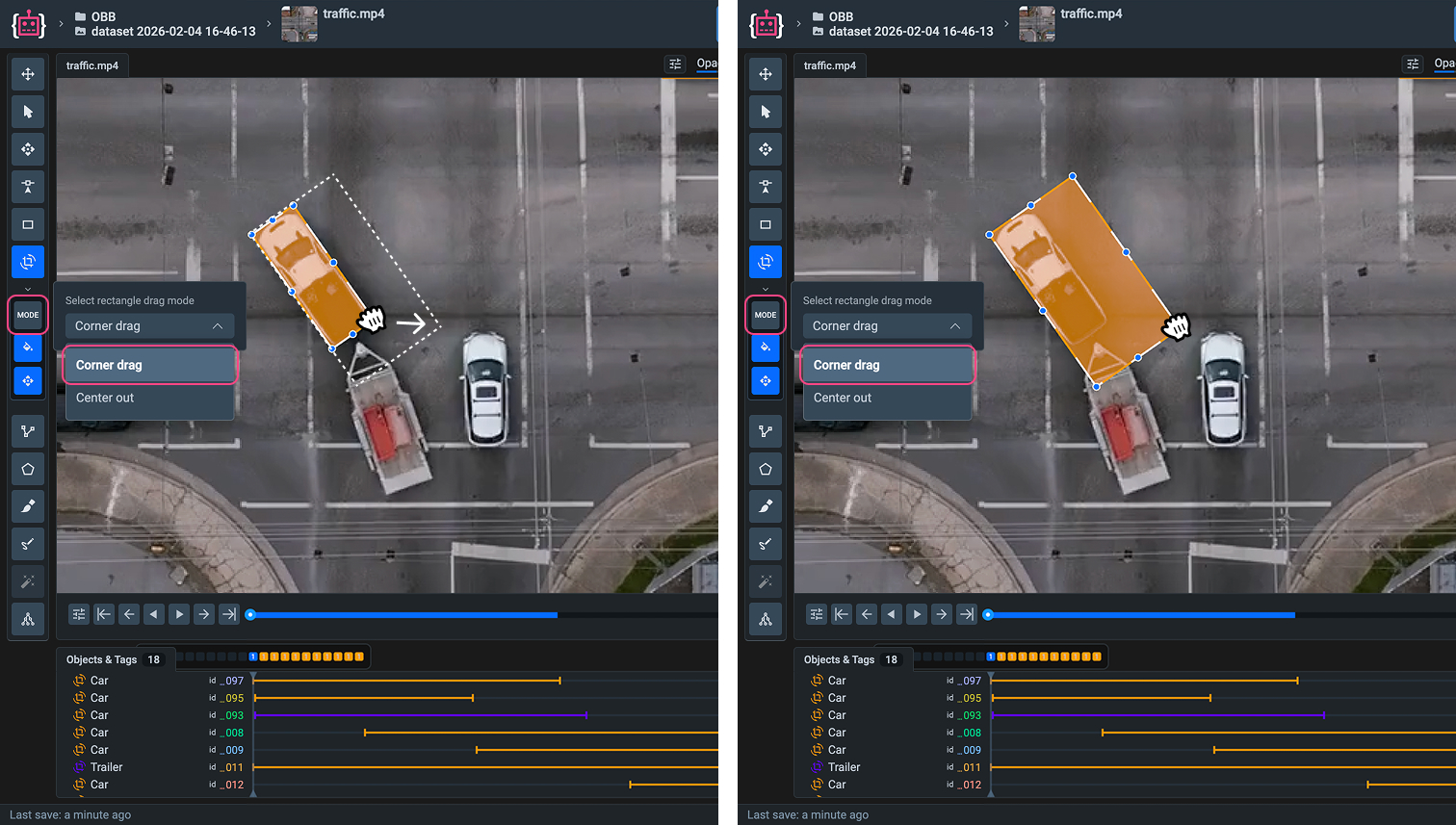Switch to traffic.mp4 tab in right panel
Viewport: 1456px width, 825px height.
click(x=829, y=65)
